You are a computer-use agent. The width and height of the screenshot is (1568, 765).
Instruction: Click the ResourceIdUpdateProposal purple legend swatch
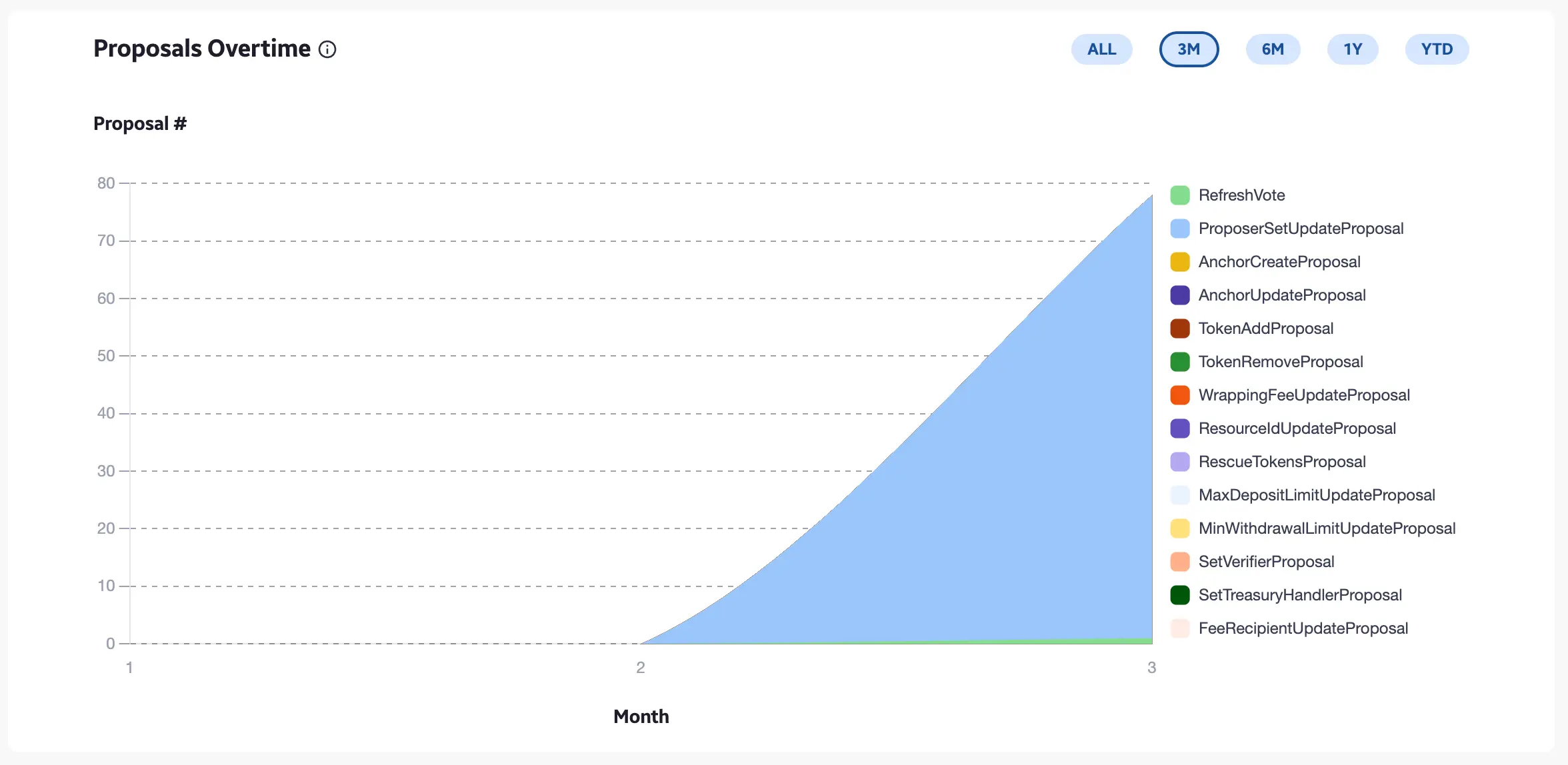(1180, 428)
